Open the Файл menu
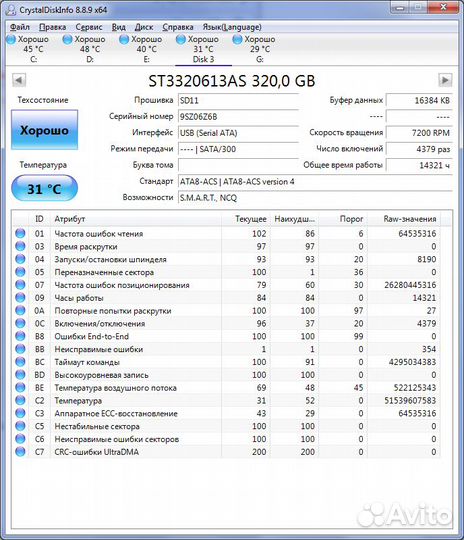This screenshot has height=540, width=464. 20,27
